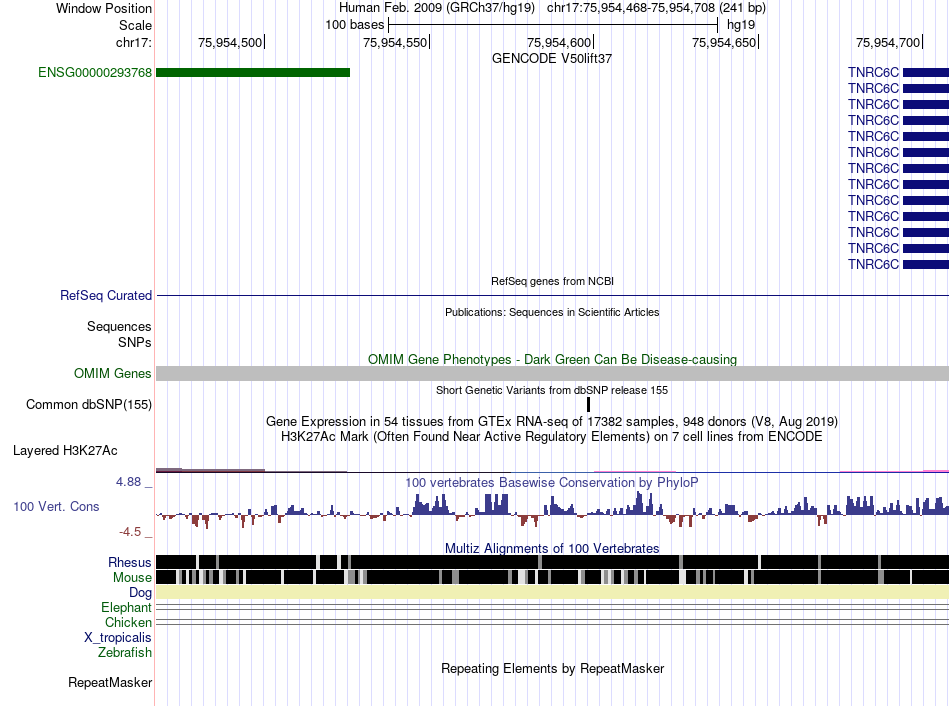Select the Dog alignment row label

click(141, 593)
